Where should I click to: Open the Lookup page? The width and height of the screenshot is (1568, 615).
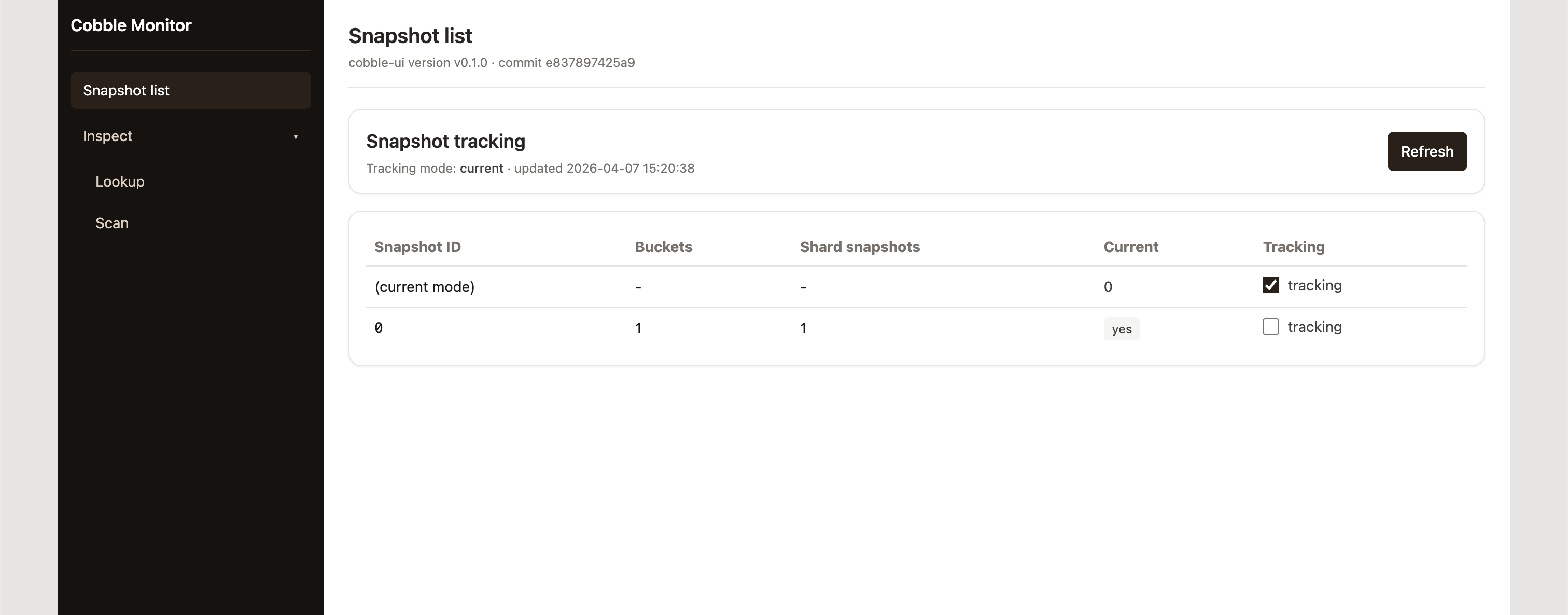120,181
